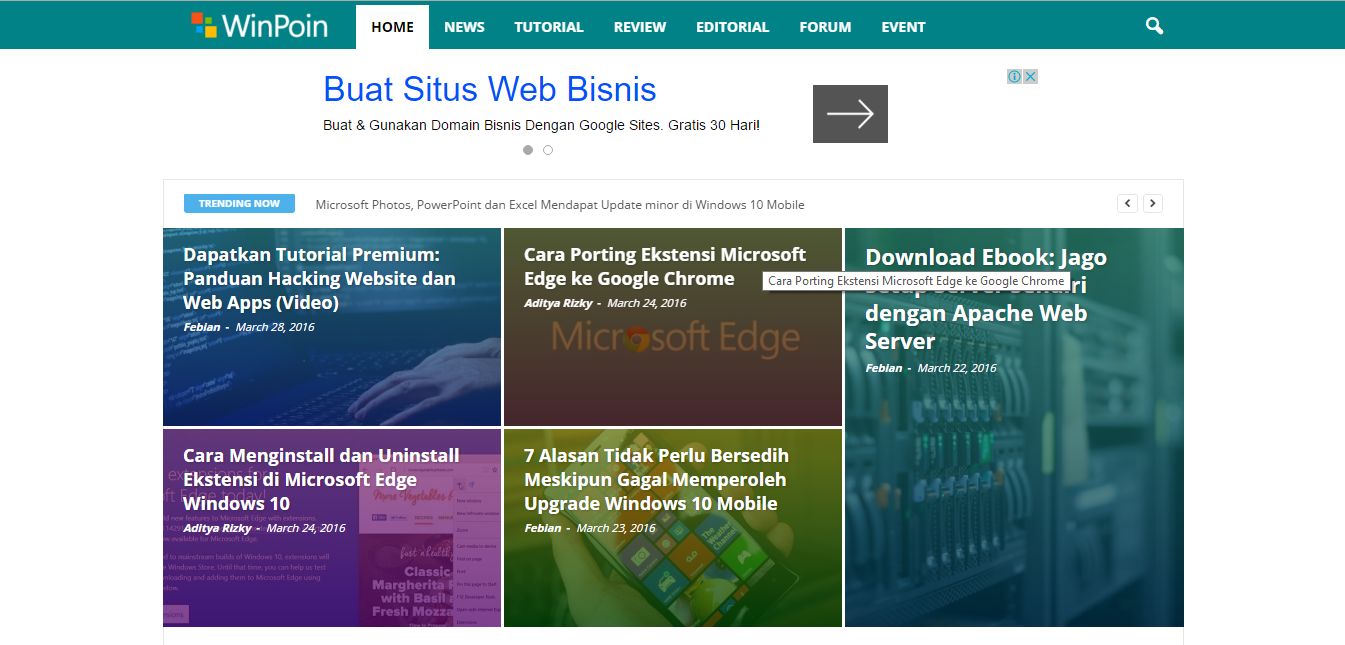Click author Aditya Rizky on install extension card
The image size is (1345, 645).
(217, 528)
